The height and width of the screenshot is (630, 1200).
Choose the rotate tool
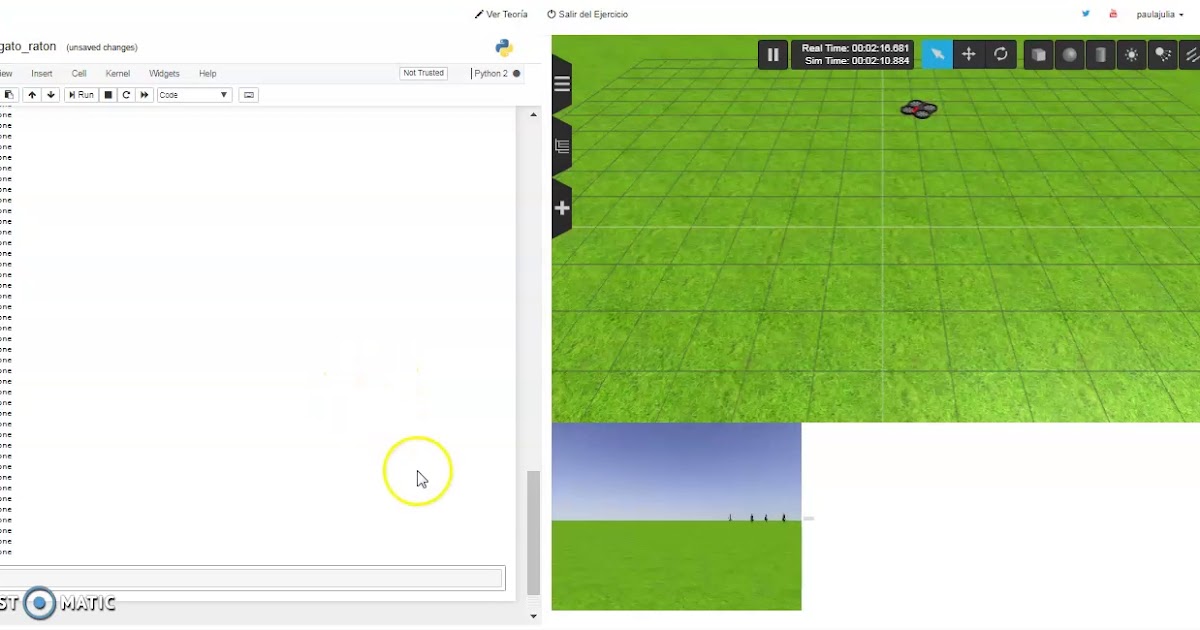click(x=1000, y=55)
